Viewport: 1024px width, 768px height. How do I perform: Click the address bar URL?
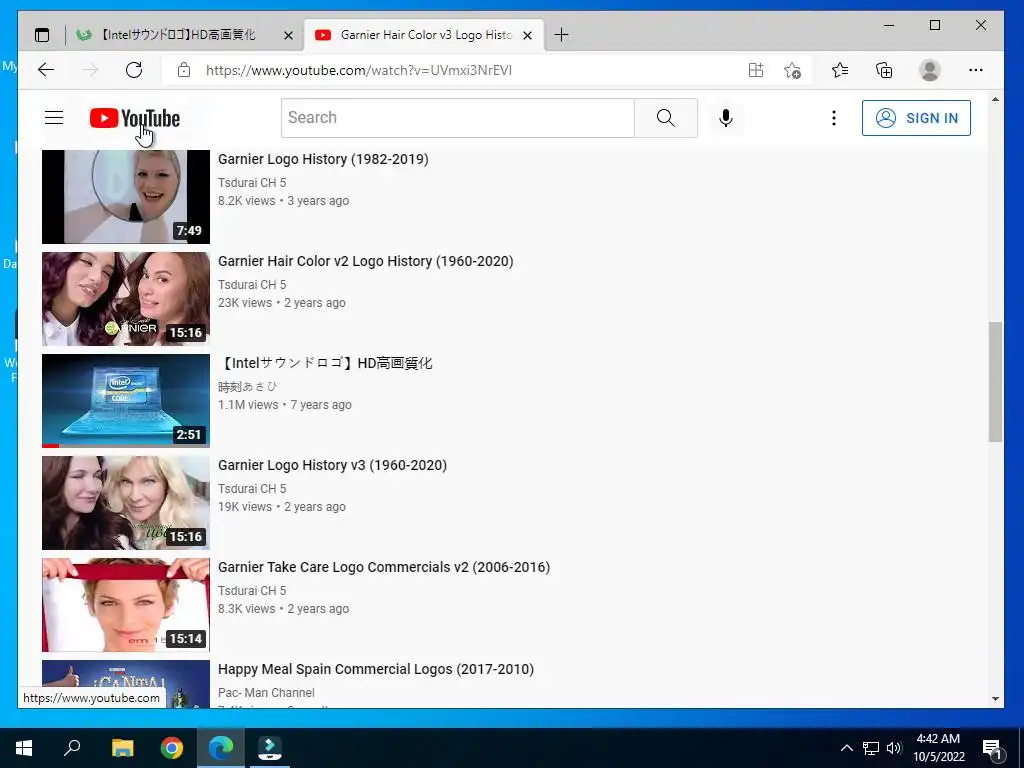359,70
